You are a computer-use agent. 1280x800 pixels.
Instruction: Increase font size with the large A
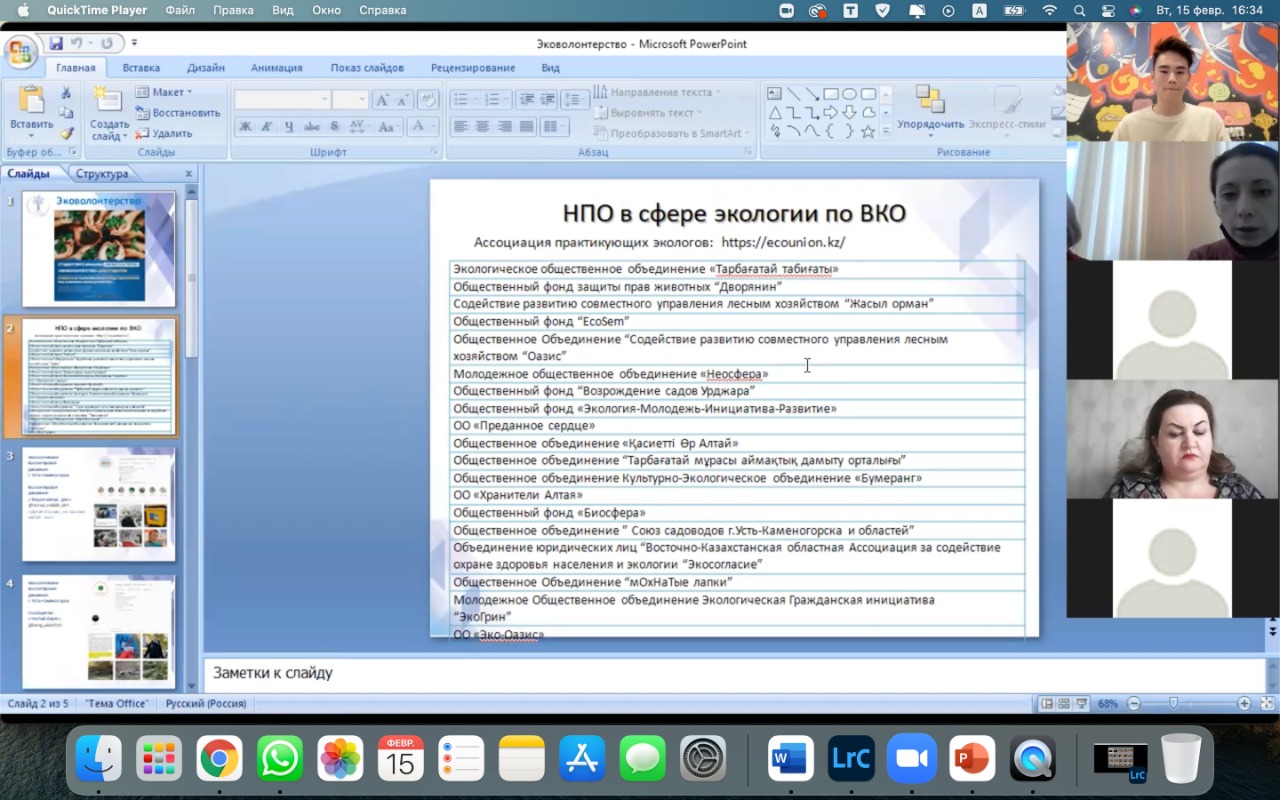pyautogui.click(x=381, y=100)
